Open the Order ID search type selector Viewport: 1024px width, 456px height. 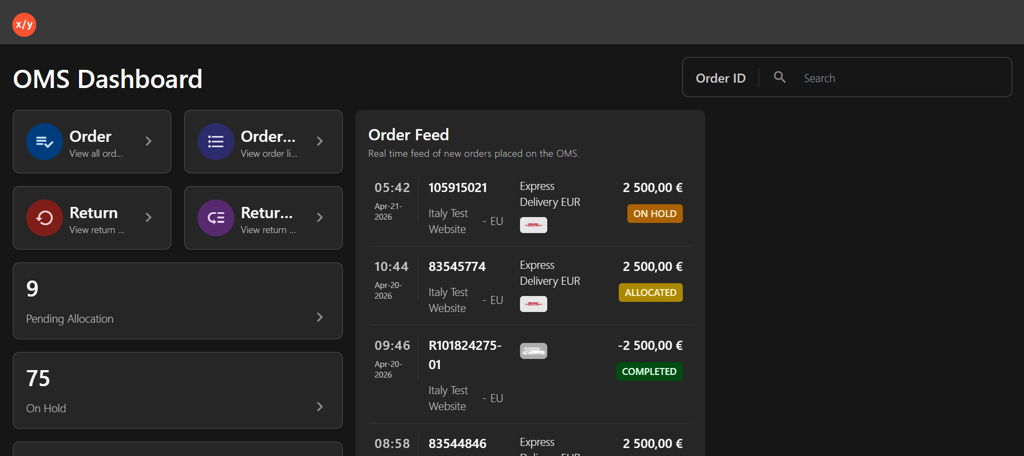click(720, 78)
